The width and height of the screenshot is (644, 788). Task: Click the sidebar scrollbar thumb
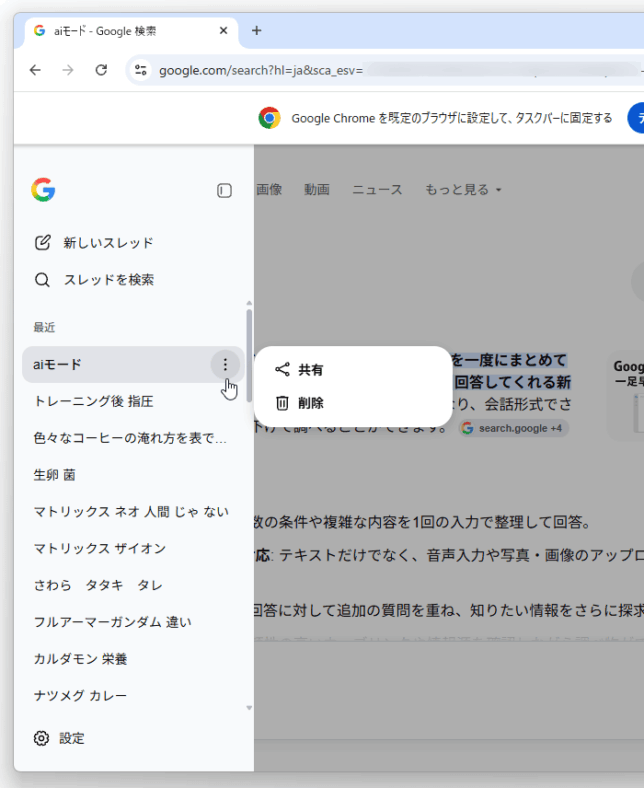click(x=249, y=355)
